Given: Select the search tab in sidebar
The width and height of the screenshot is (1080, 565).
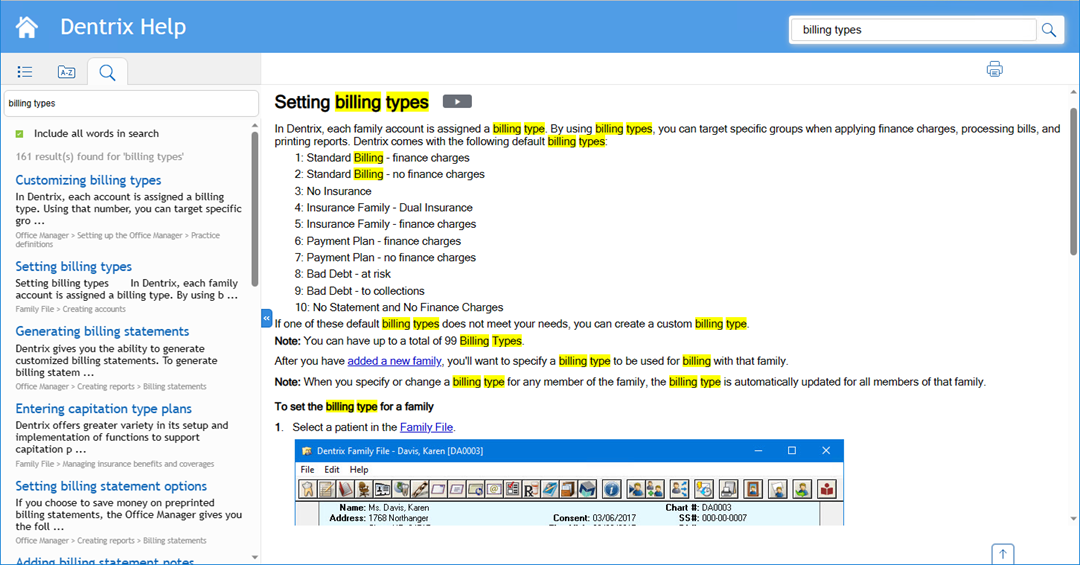Looking at the screenshot, I should click(107, 71).
